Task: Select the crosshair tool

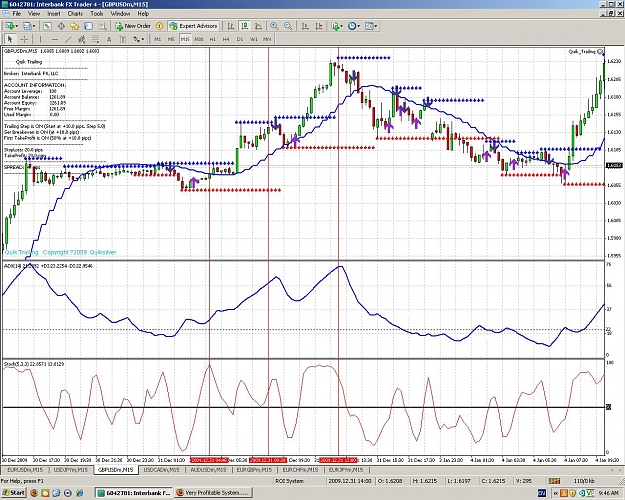Action: point(24,39)
